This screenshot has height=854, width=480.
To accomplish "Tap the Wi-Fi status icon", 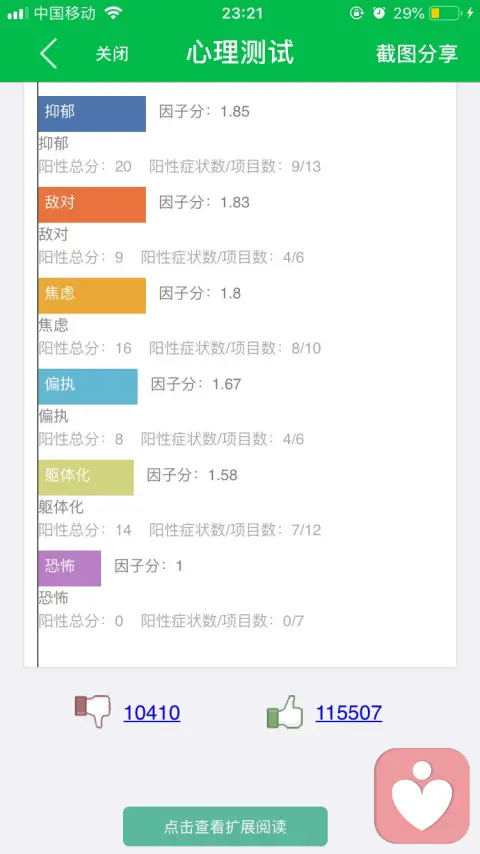I will pyautogui.click(x=113, y=13).
